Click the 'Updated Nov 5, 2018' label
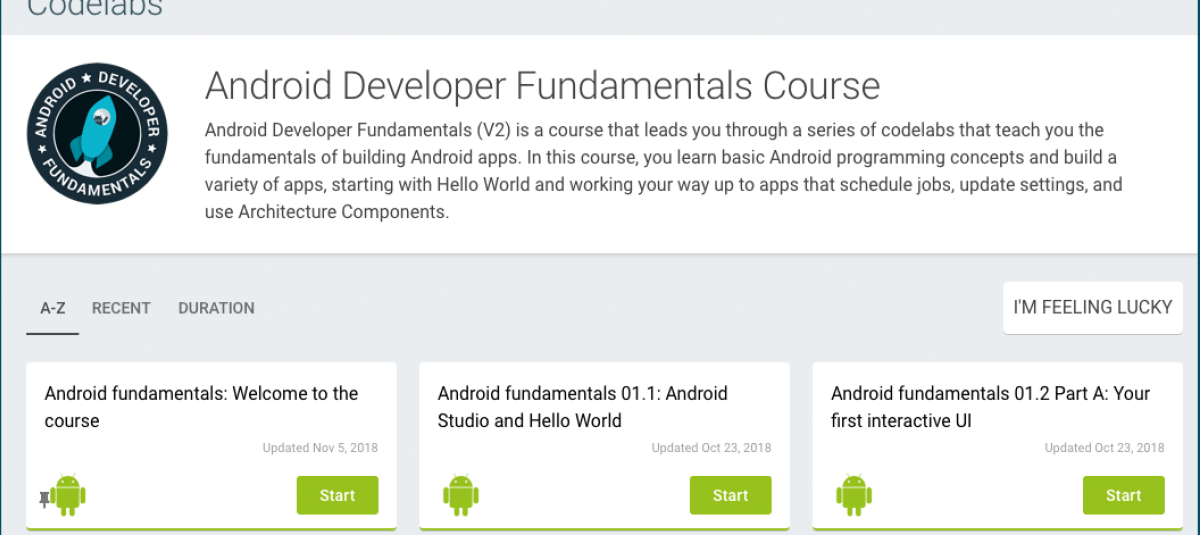Screen dimensions: 1200x535 [320, 448]
